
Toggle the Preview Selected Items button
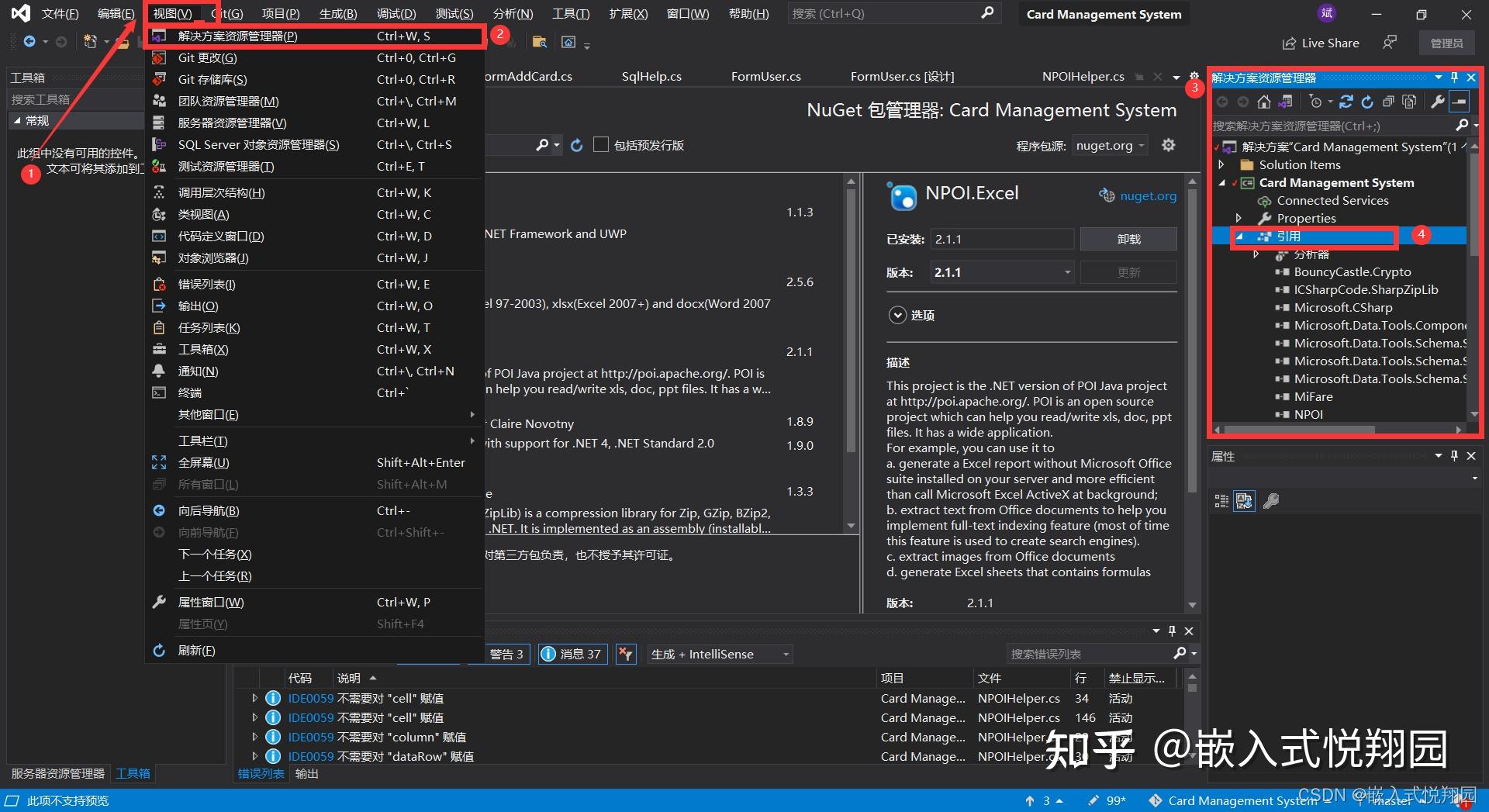point(1459,102)
